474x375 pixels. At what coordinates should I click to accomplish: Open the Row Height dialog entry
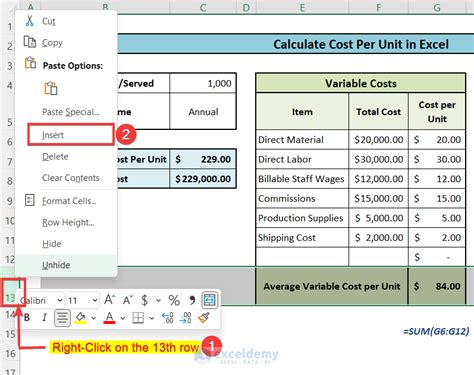tap(68, 222)
